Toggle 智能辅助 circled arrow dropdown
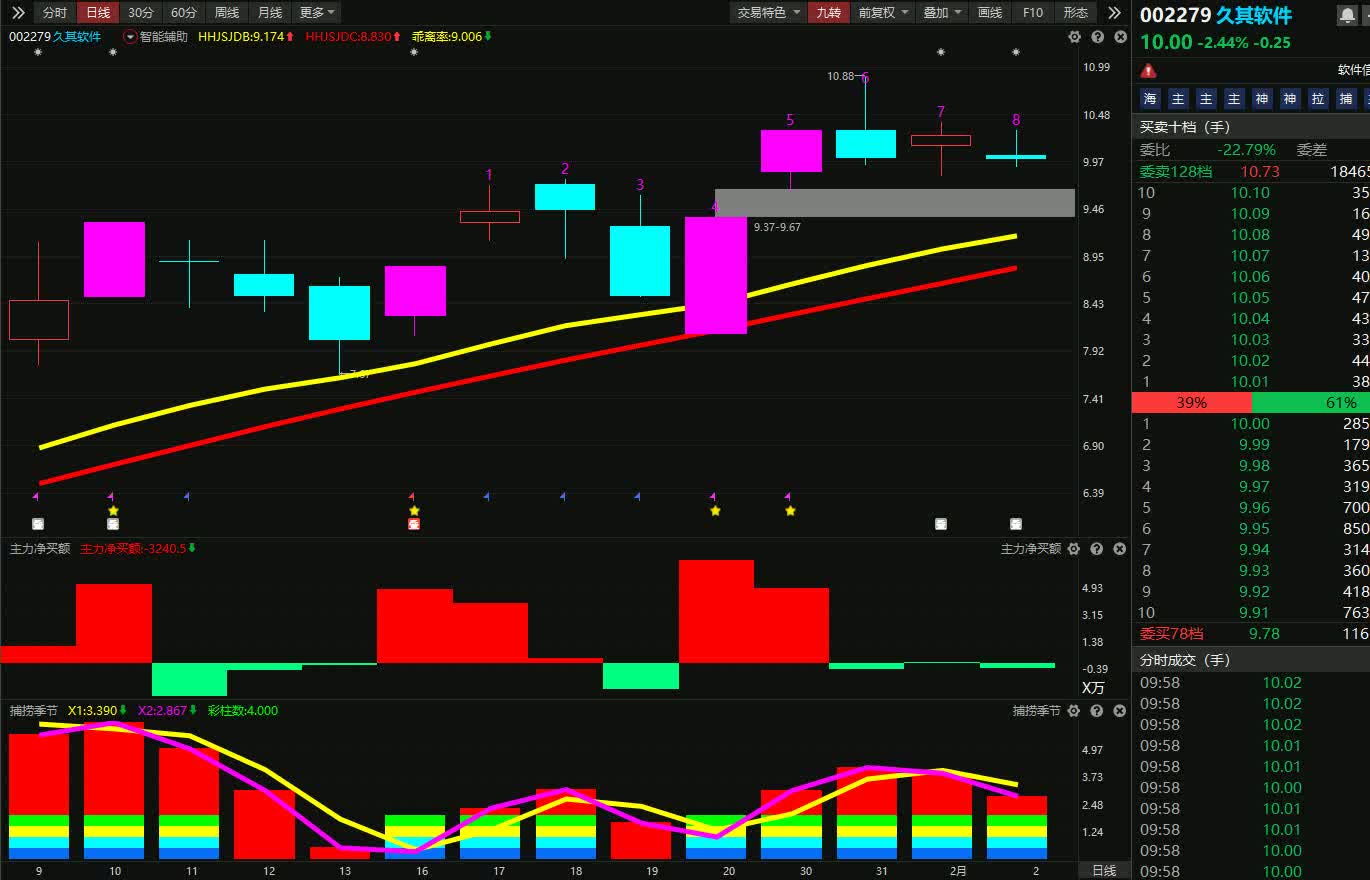The height and width of the screenshot is (880, 1370). (130, 37)
